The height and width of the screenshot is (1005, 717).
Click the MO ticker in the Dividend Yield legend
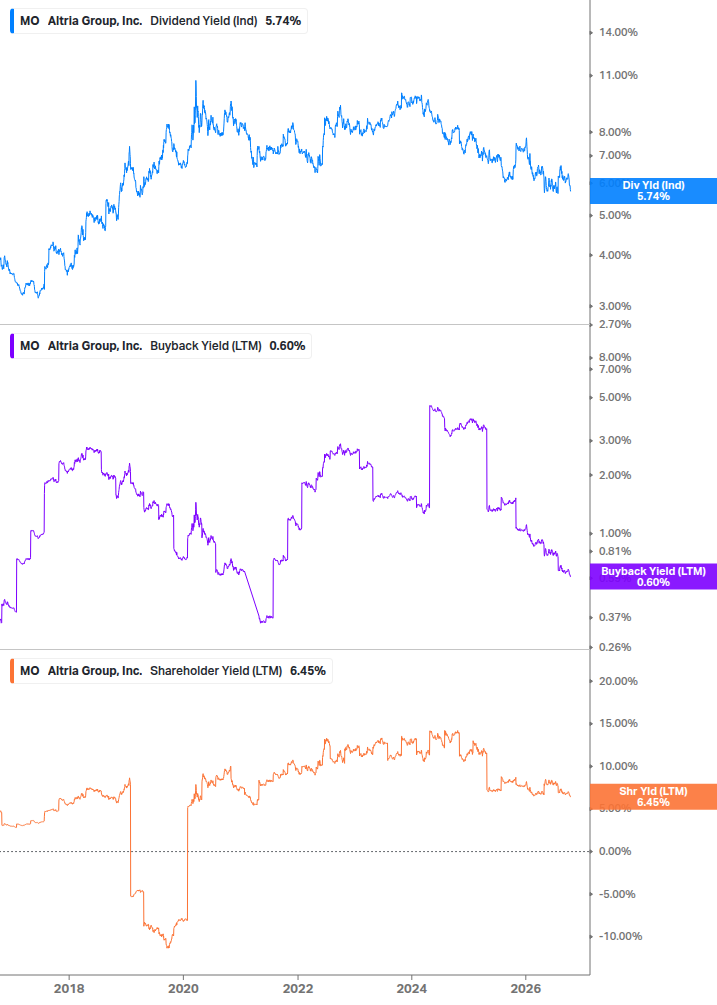[x=29, y=21]
